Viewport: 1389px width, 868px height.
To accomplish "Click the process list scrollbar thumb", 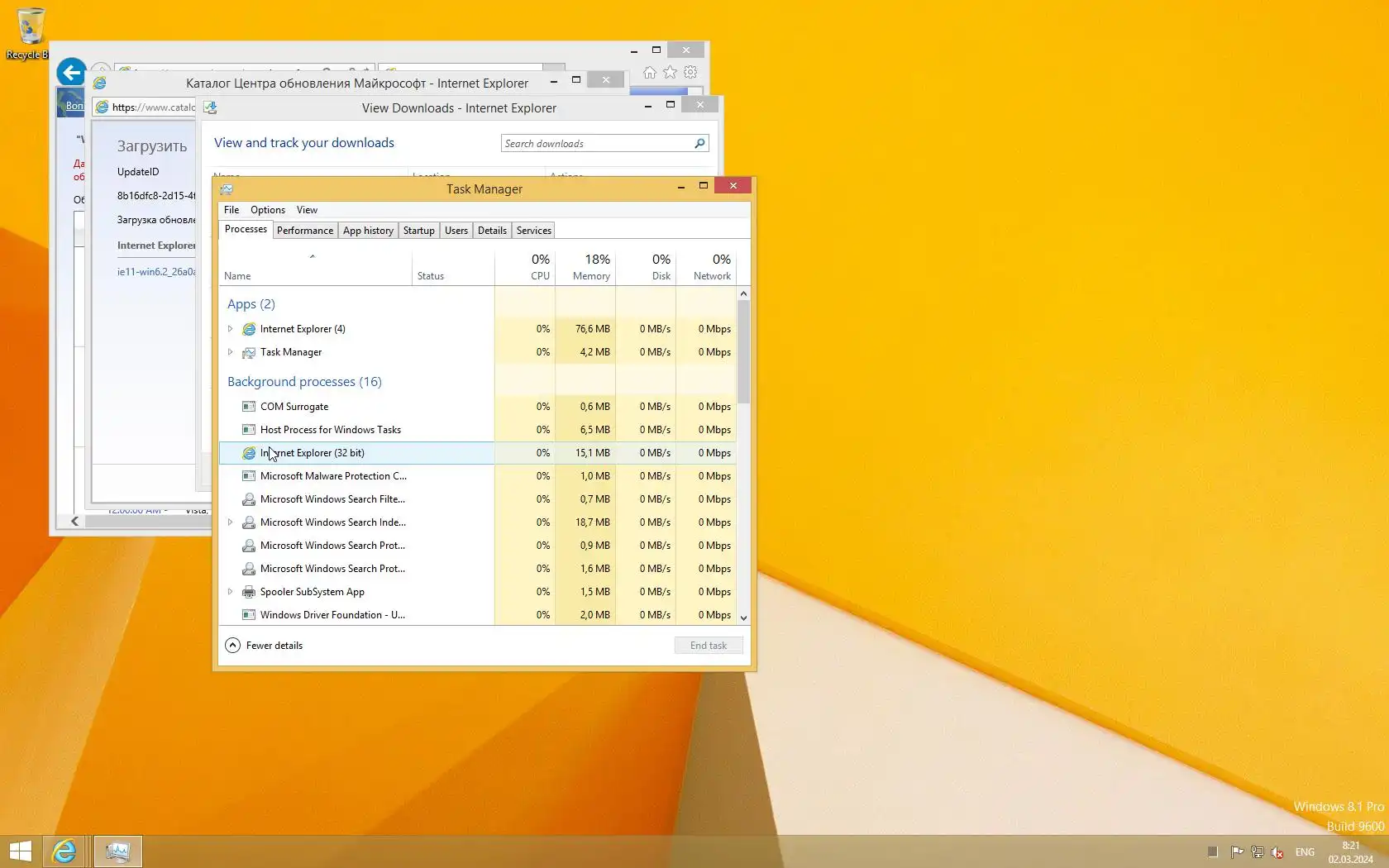I will (743, 351).
